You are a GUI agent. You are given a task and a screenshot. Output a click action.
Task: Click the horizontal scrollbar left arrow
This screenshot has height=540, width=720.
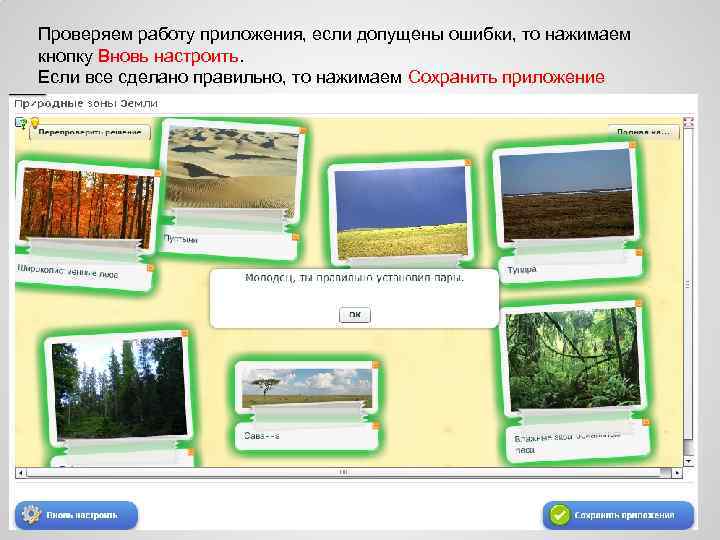[20, 472]
